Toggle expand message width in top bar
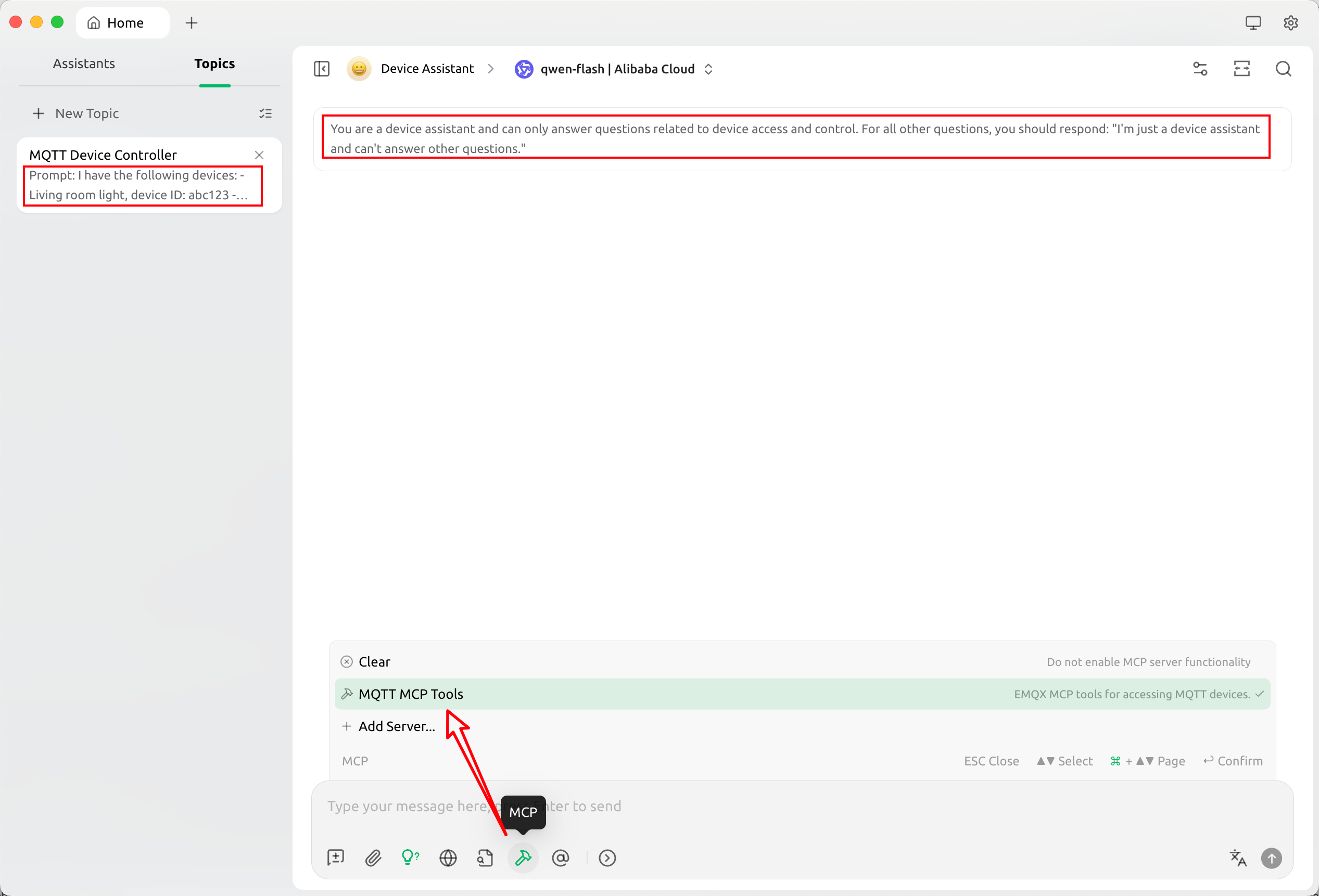 [1242, 69]
